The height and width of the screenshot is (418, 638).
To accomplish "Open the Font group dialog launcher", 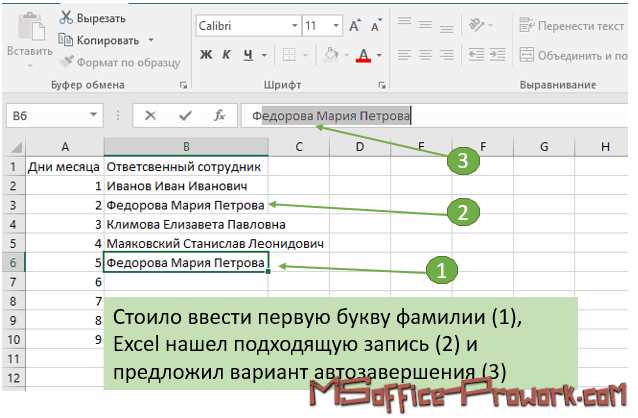I will [382, 85].
